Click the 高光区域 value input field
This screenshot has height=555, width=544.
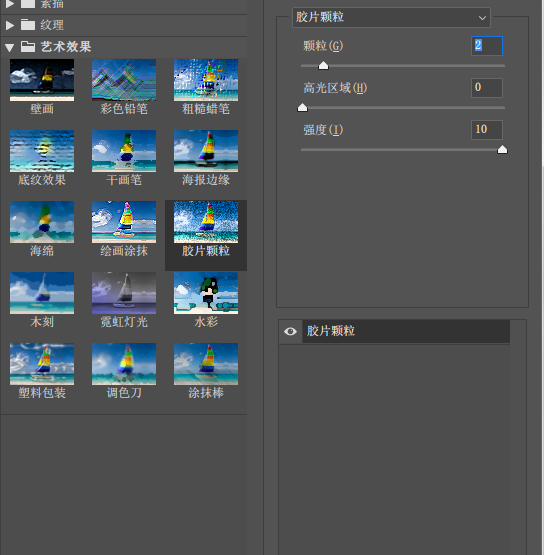[x=487, y=88]
